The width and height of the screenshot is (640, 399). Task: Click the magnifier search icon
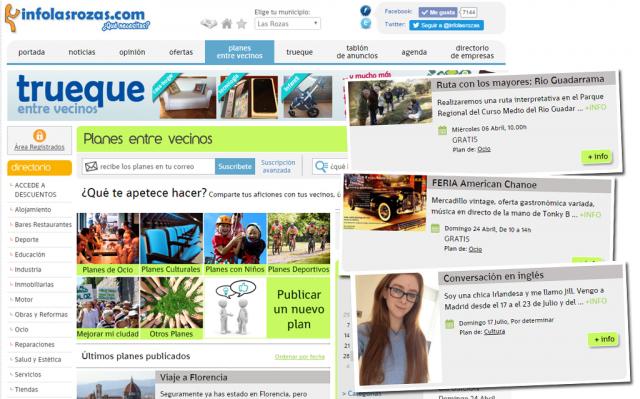click(x=321, y=166)
